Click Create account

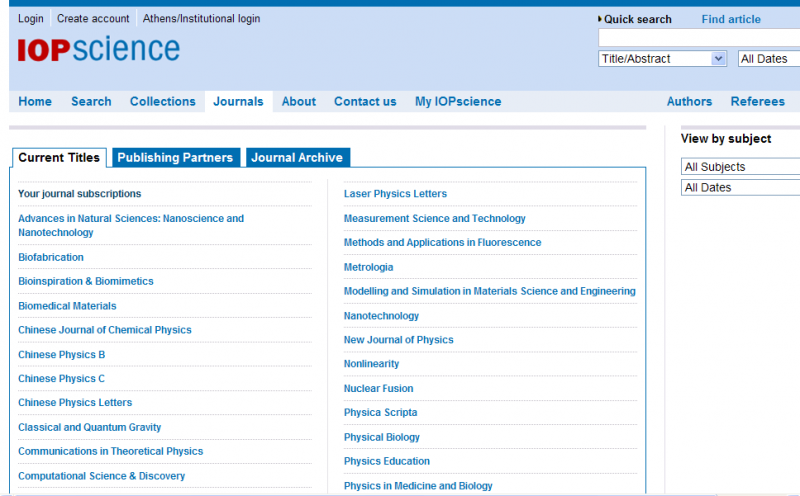(93, 18)
